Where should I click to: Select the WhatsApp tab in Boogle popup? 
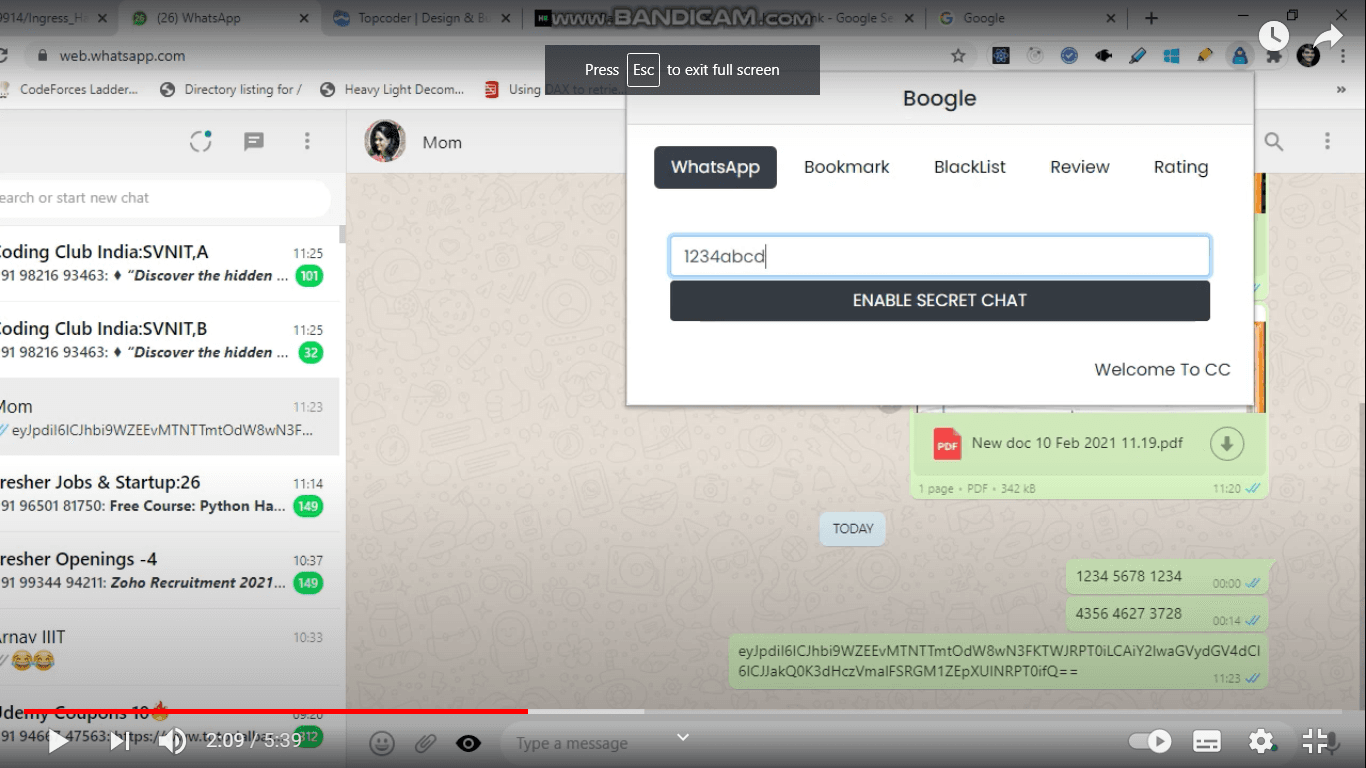[x=715, y=167]
